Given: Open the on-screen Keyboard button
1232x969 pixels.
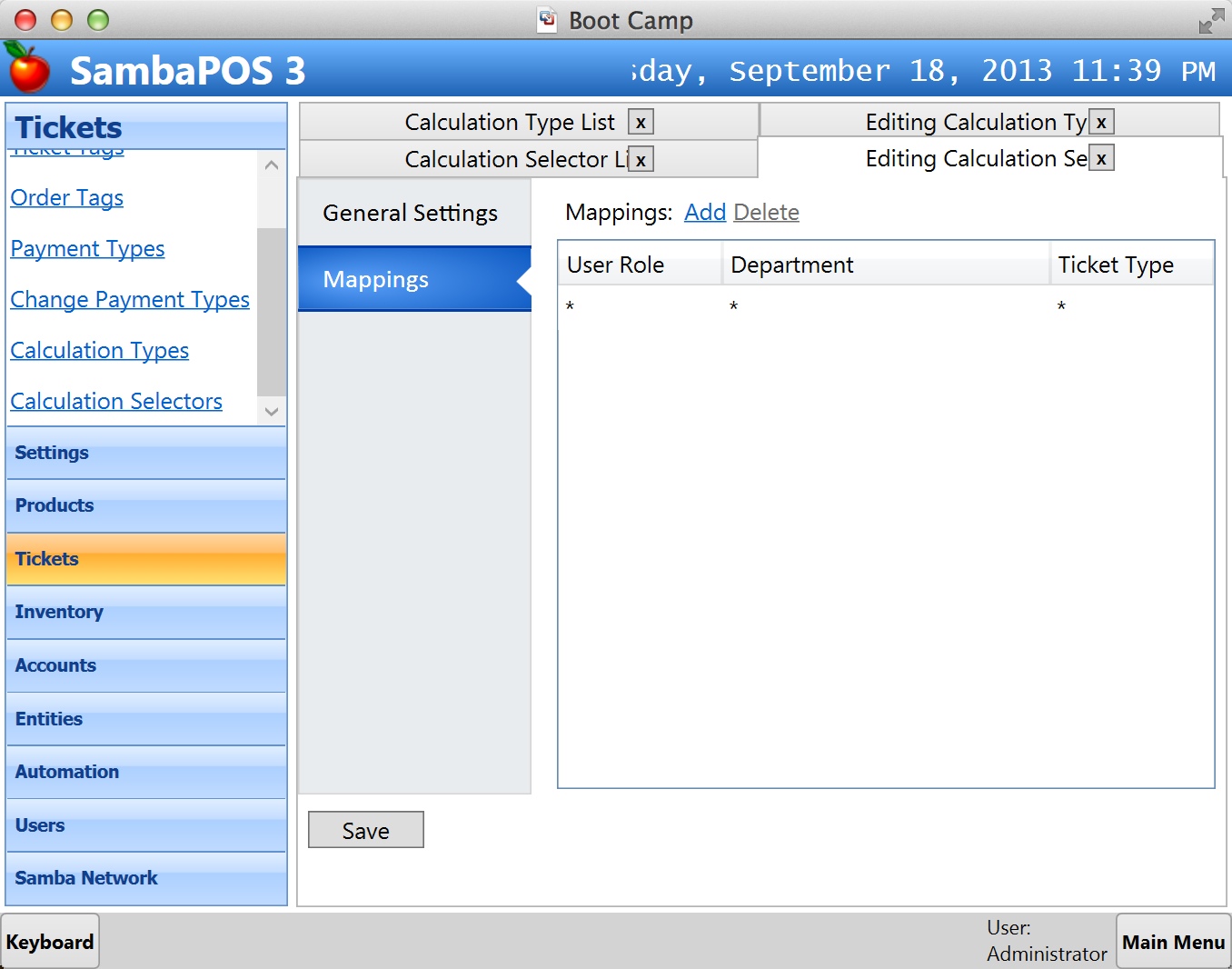Looking at the screenshot, I should tap(50, 942).
